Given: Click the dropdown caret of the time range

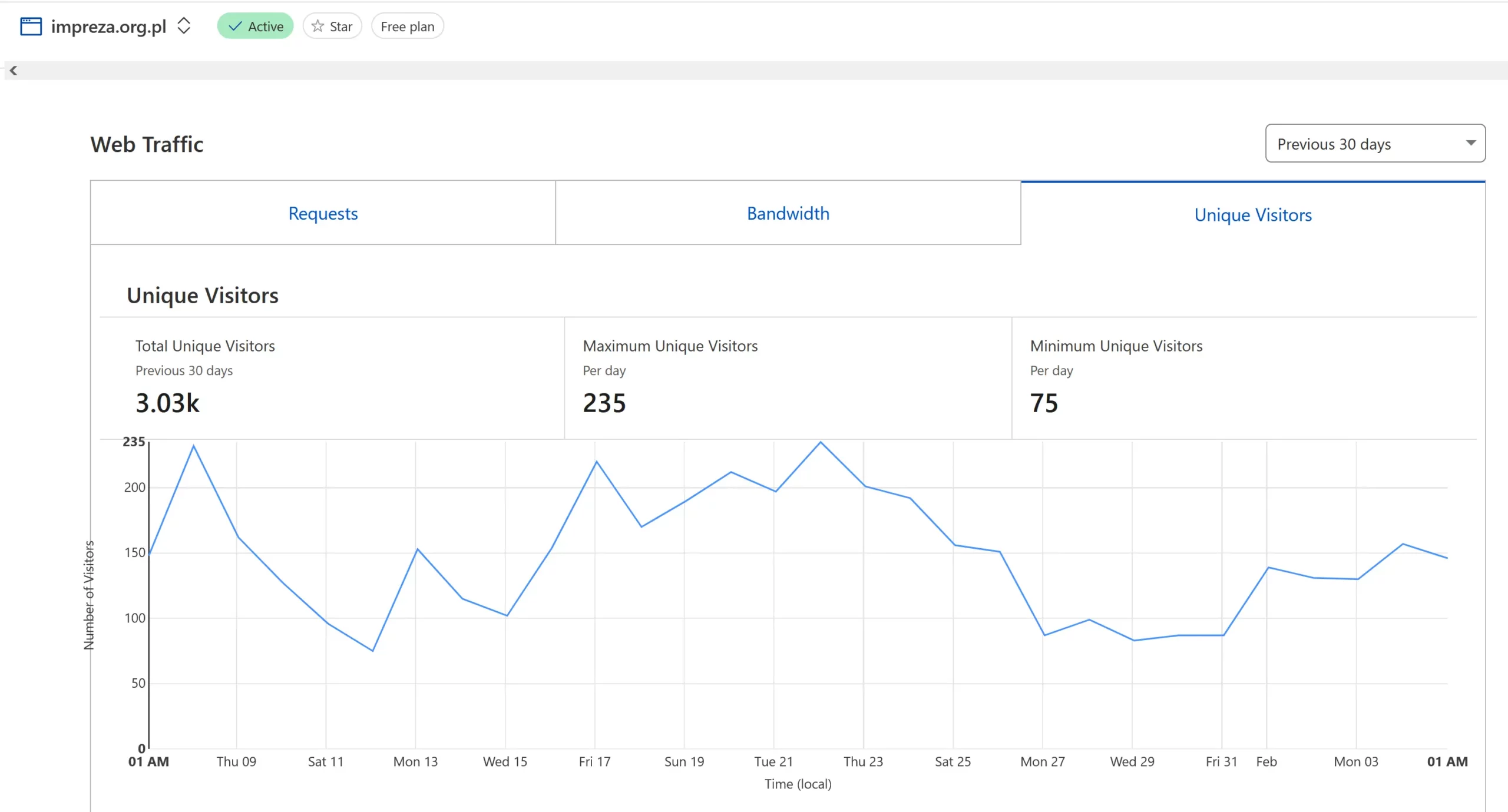Looking at the screenshot, I should pos(1470,143).
